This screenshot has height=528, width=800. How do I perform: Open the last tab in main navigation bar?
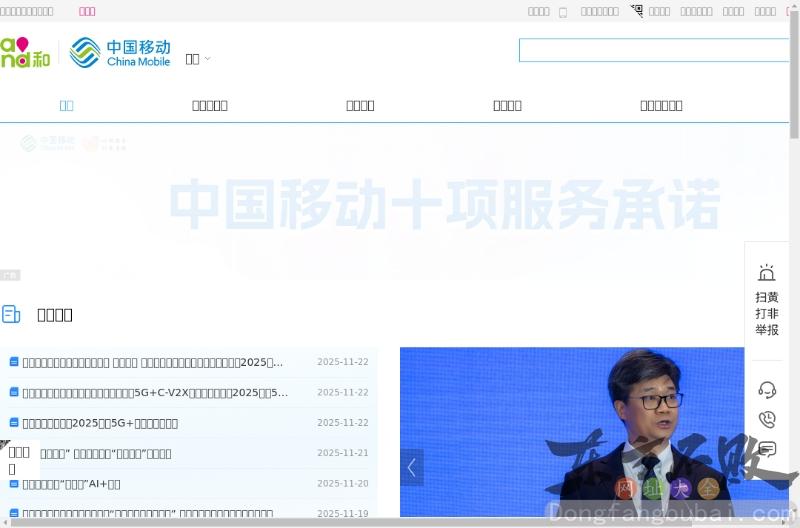661,106
